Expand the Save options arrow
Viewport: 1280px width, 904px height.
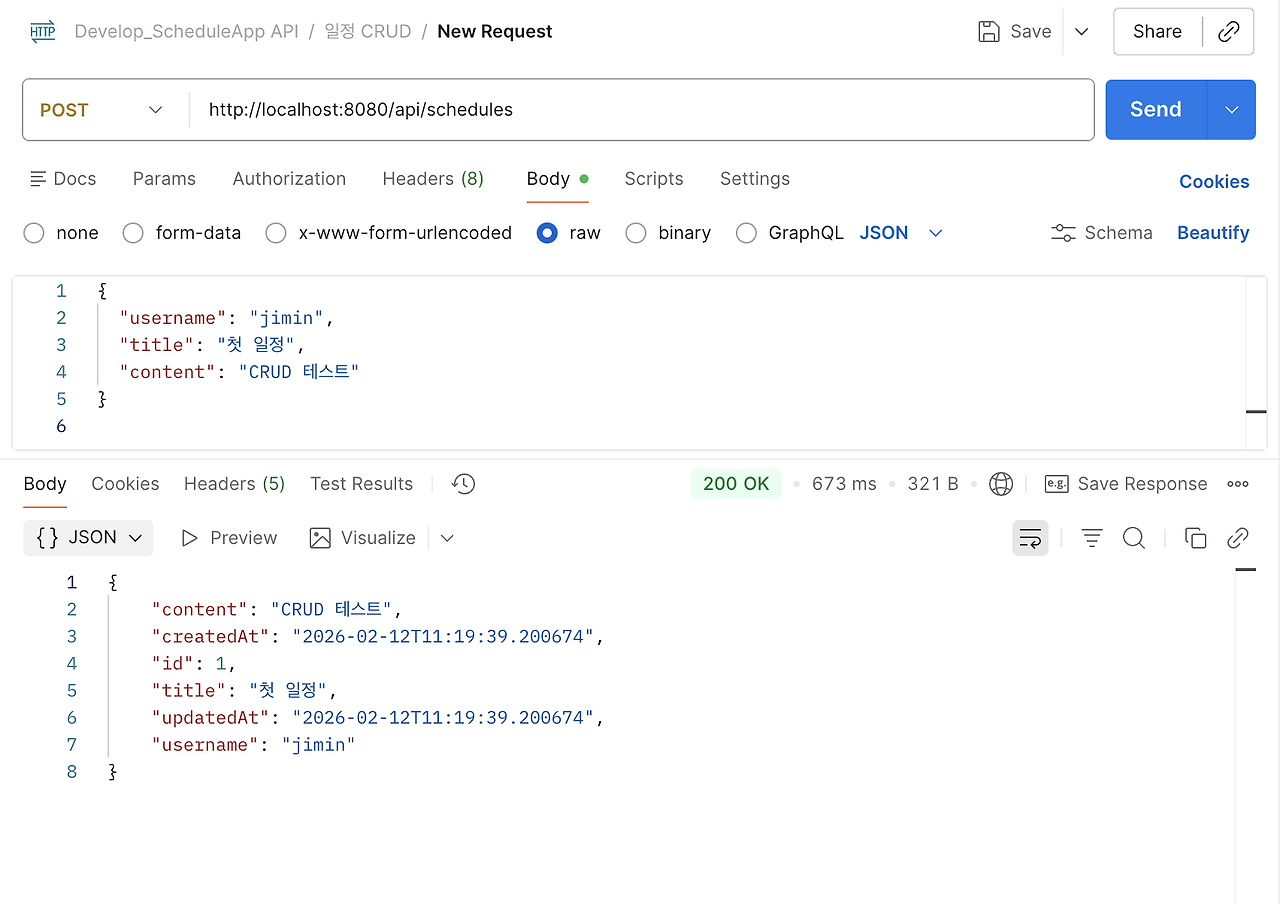1081,32
